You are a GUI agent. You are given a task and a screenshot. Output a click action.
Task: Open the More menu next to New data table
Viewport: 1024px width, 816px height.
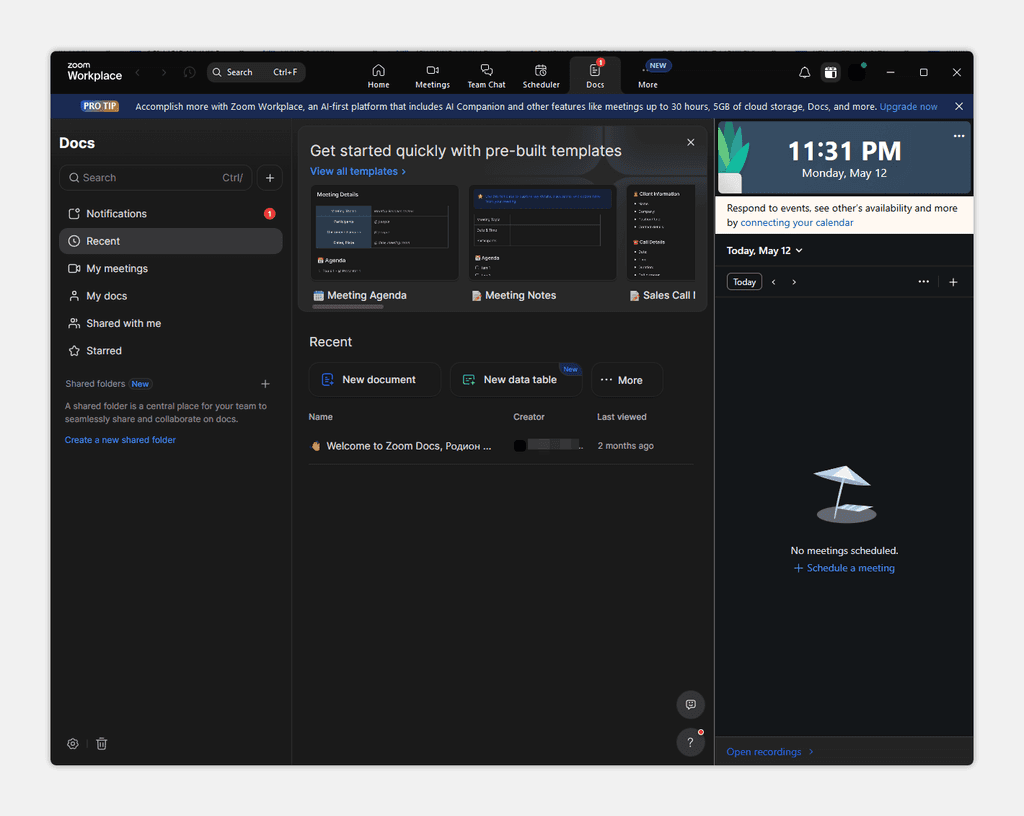point(626,379)
